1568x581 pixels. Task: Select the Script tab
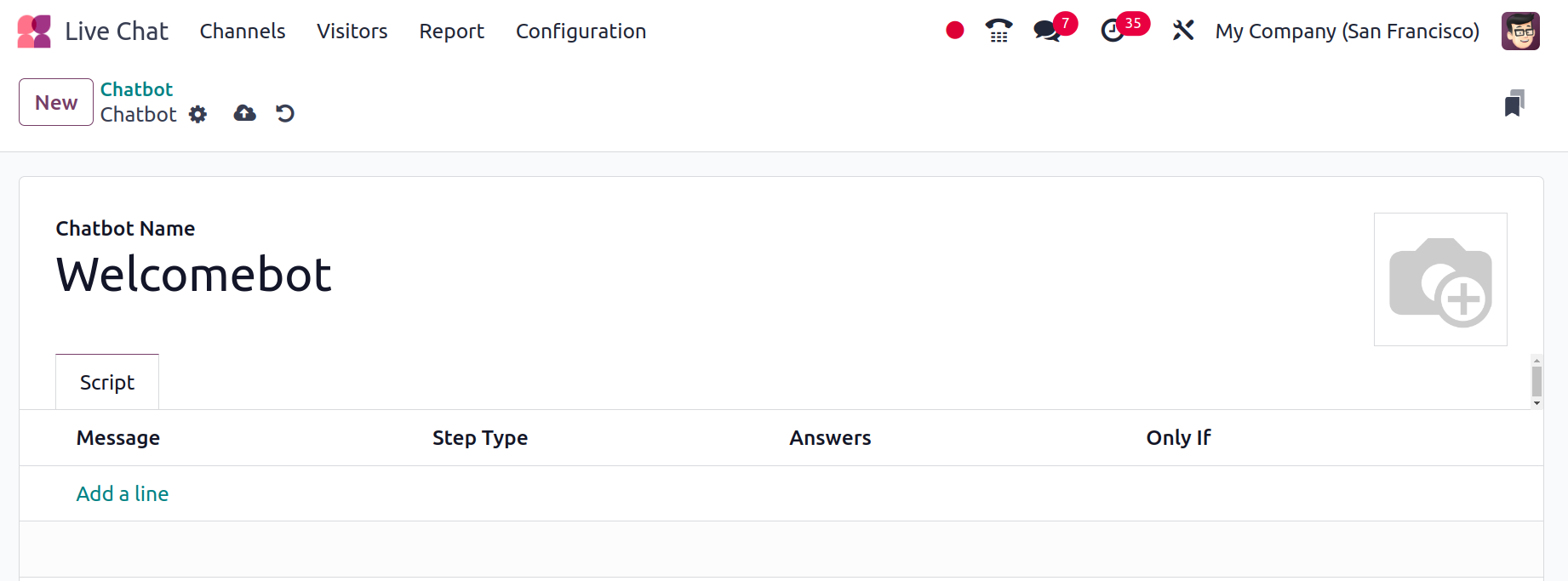click(x=107, y=382)
